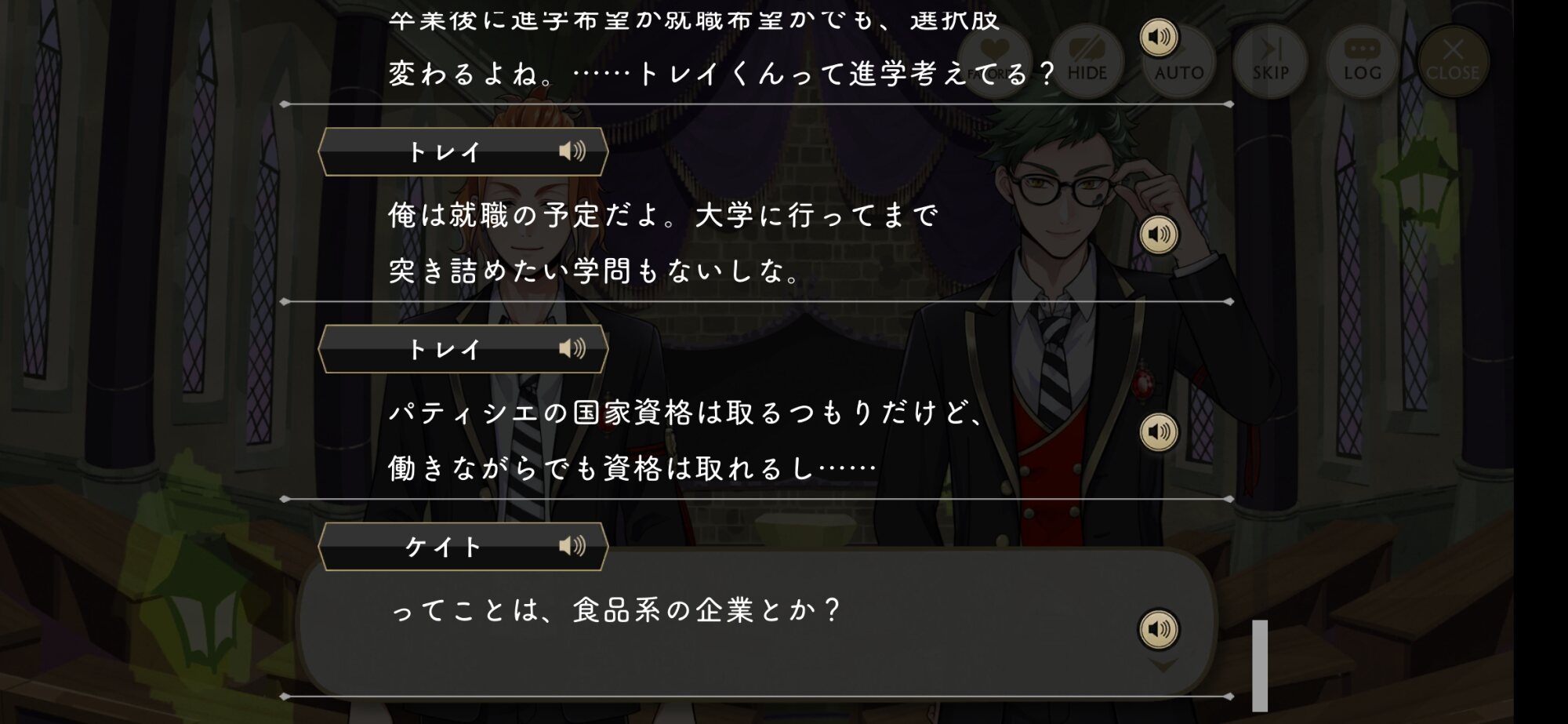Click the dialogue text 突き詰めたい学問もないしな

(594, 271)
